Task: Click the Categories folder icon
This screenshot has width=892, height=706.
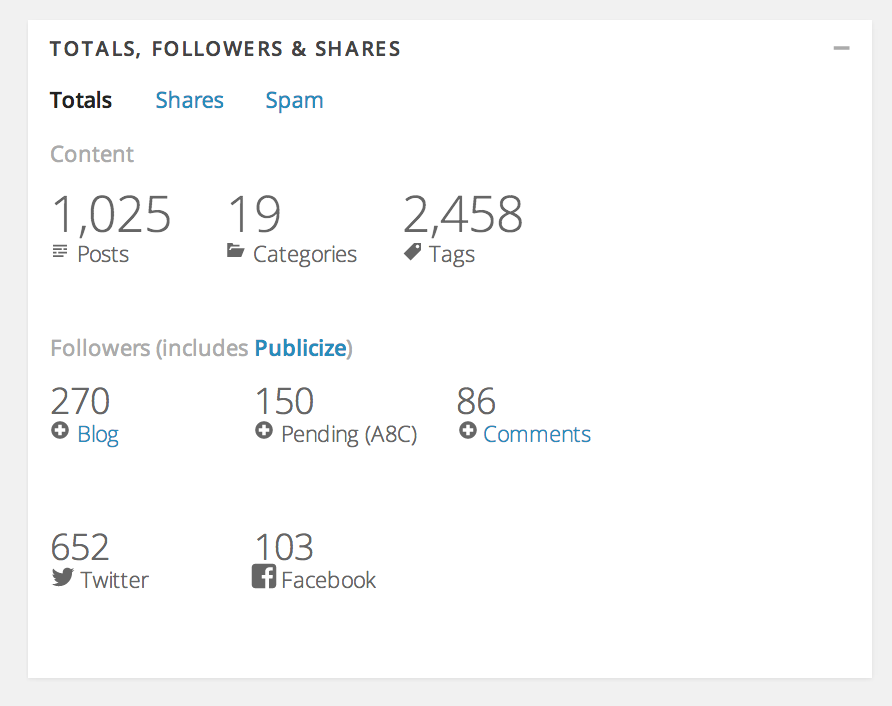Action: click(236, 251)
